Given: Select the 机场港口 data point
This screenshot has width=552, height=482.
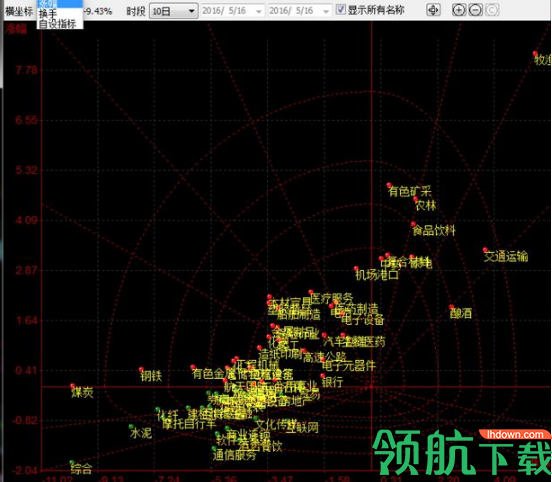Looking at the screenshot, I should coord(356,269).
